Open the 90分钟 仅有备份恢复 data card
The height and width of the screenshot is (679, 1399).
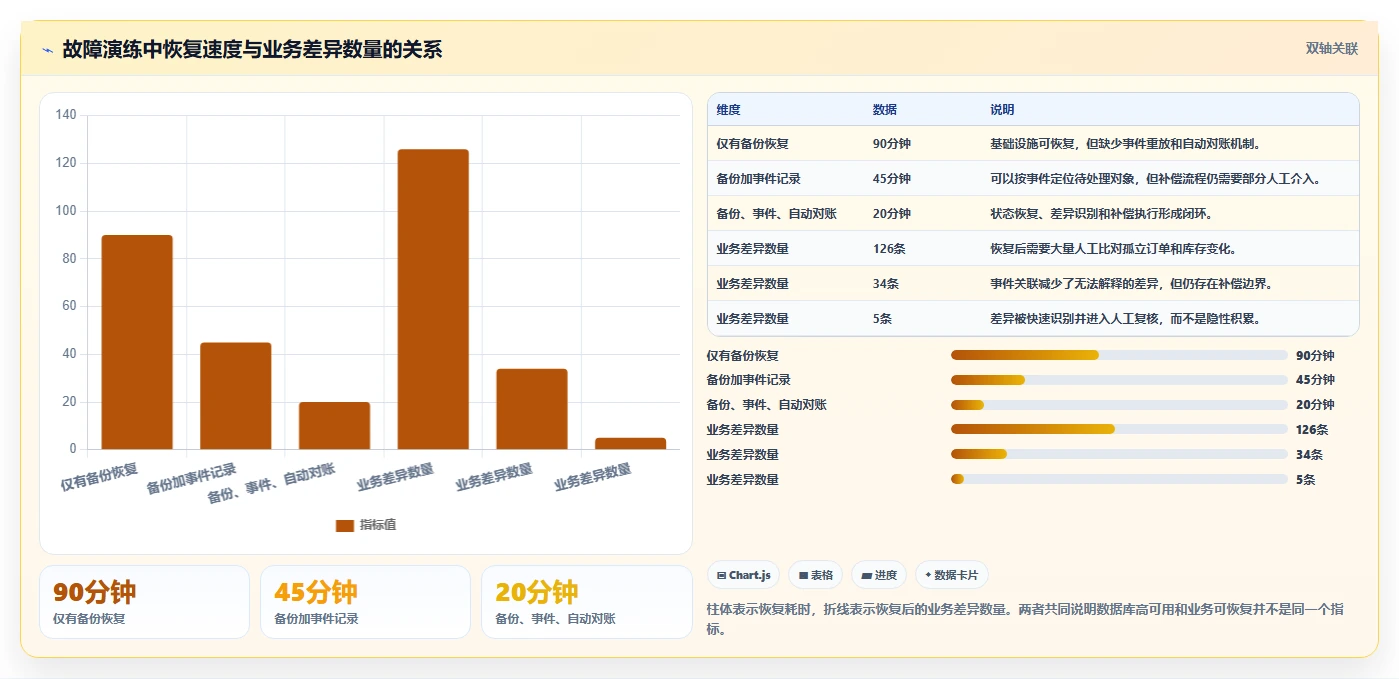144,602
